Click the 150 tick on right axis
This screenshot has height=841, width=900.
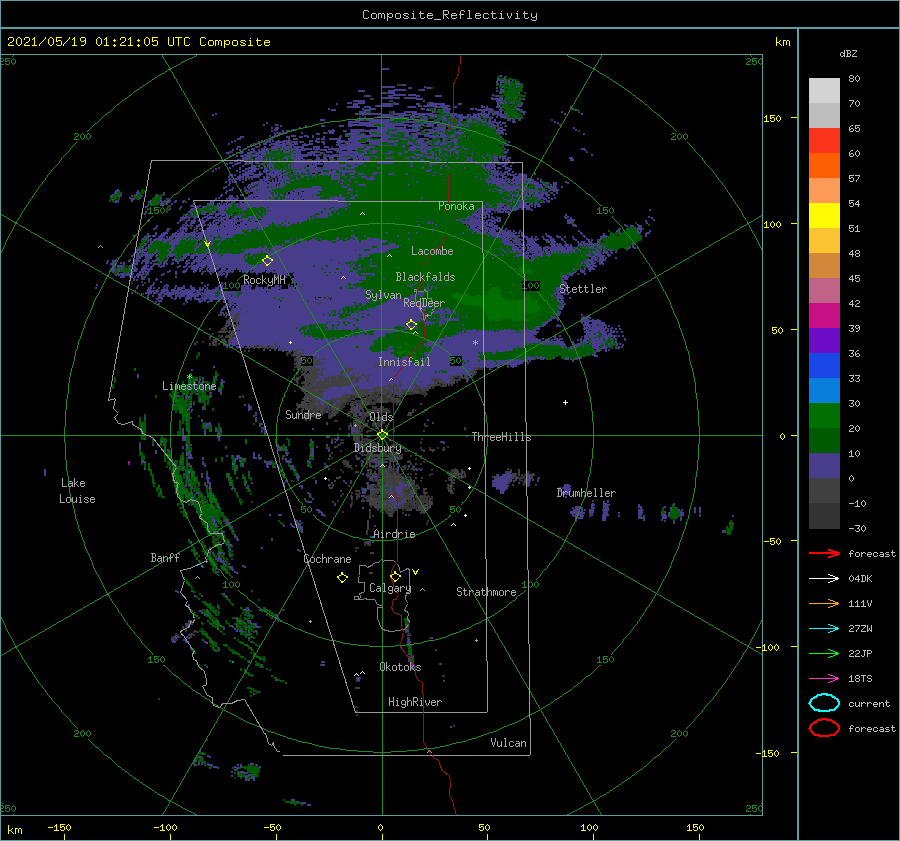pyautogui.click(x=772, y=118)
